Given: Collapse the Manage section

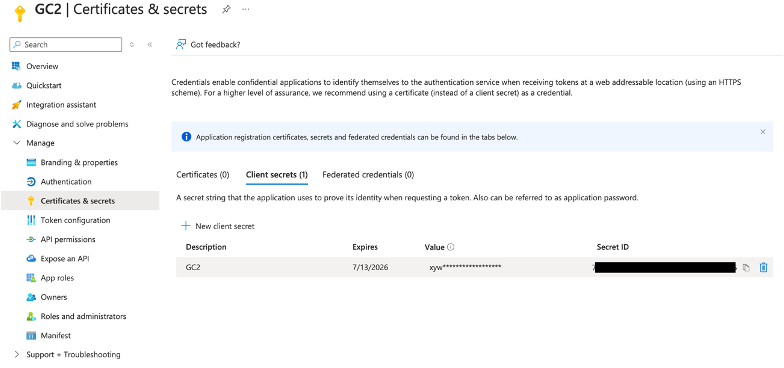Looking at the screenshot, I should tap(16, 143).
